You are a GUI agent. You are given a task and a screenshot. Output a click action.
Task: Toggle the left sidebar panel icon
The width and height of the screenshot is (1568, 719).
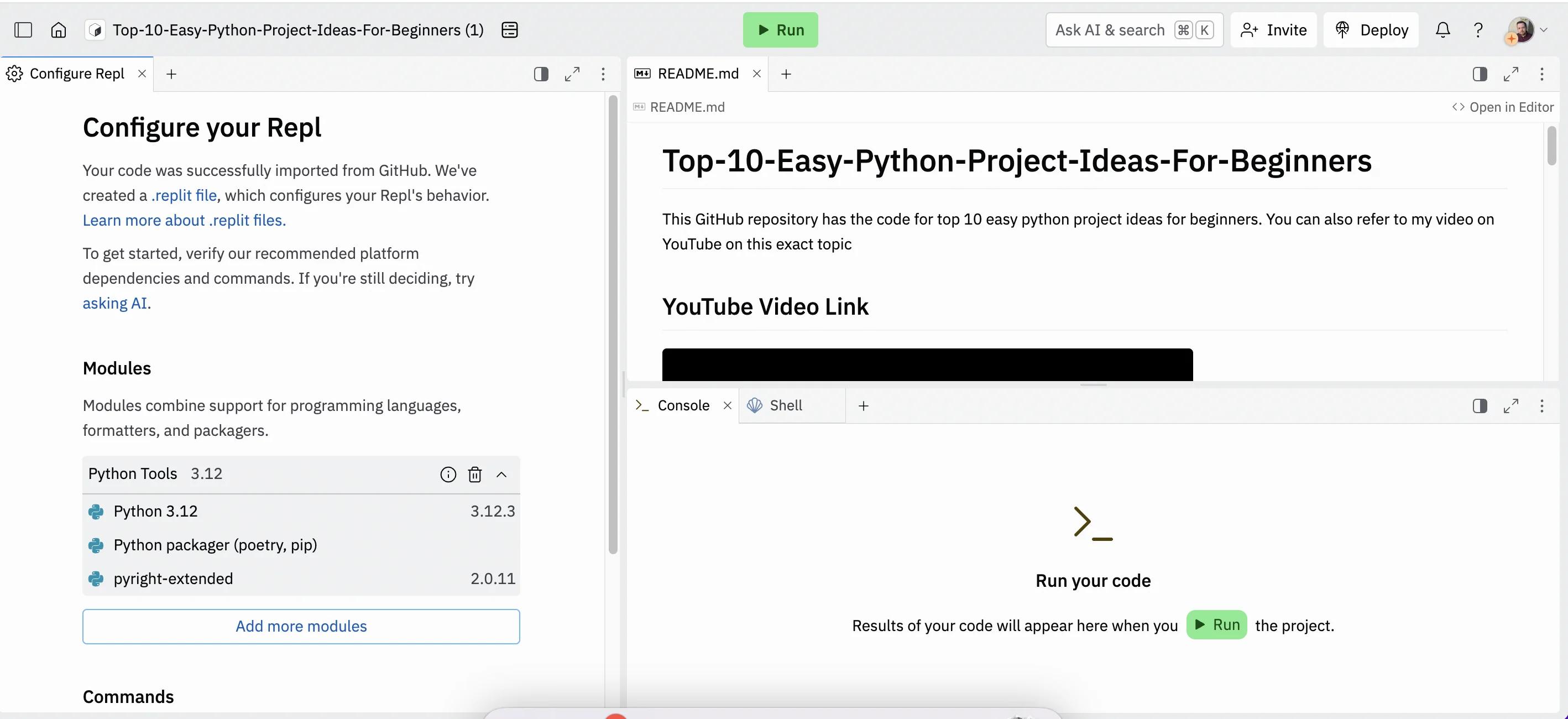(23, 30)
